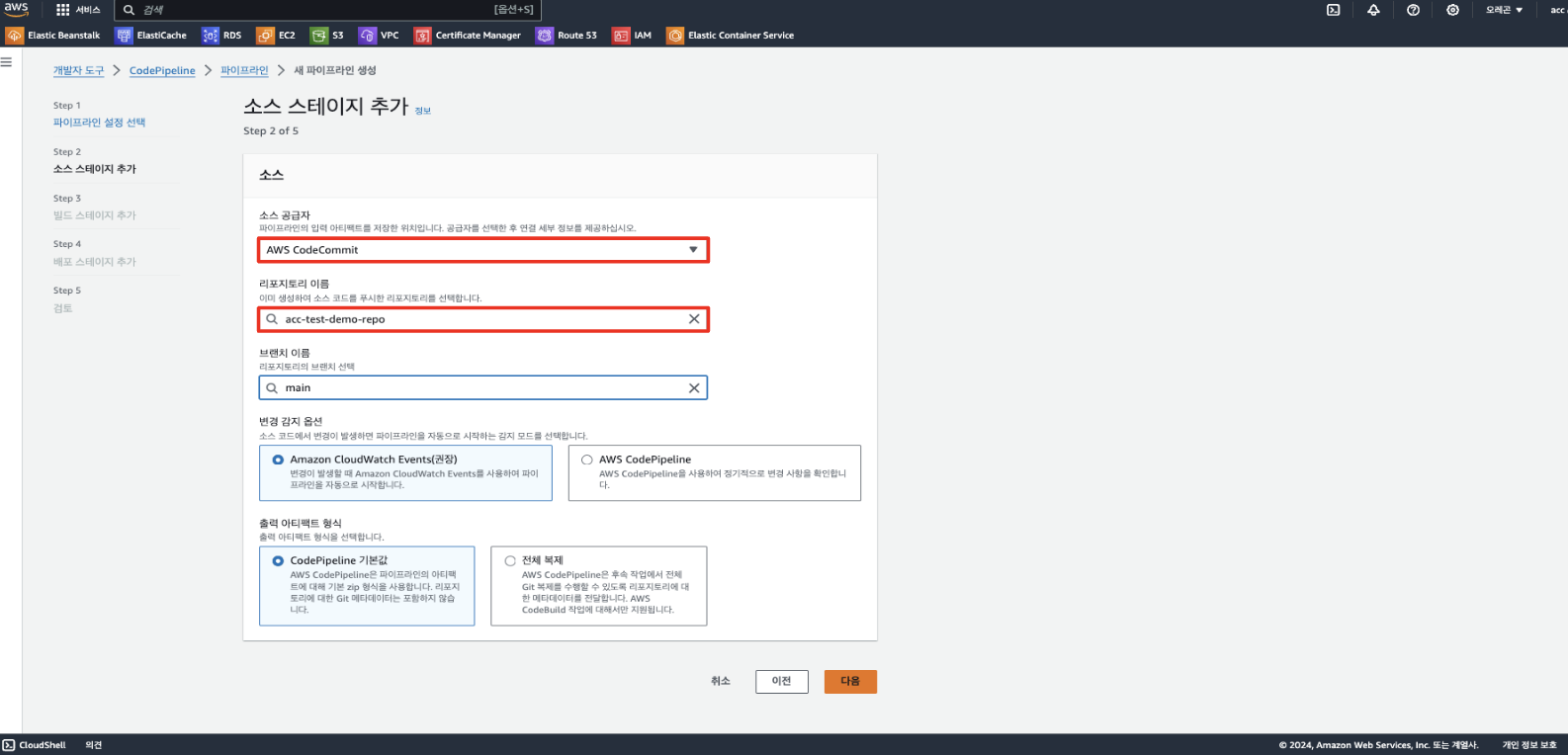Click repository name field acc-test-demo-repo
This screenshot has height=755, width=1568.
[483, 319]
